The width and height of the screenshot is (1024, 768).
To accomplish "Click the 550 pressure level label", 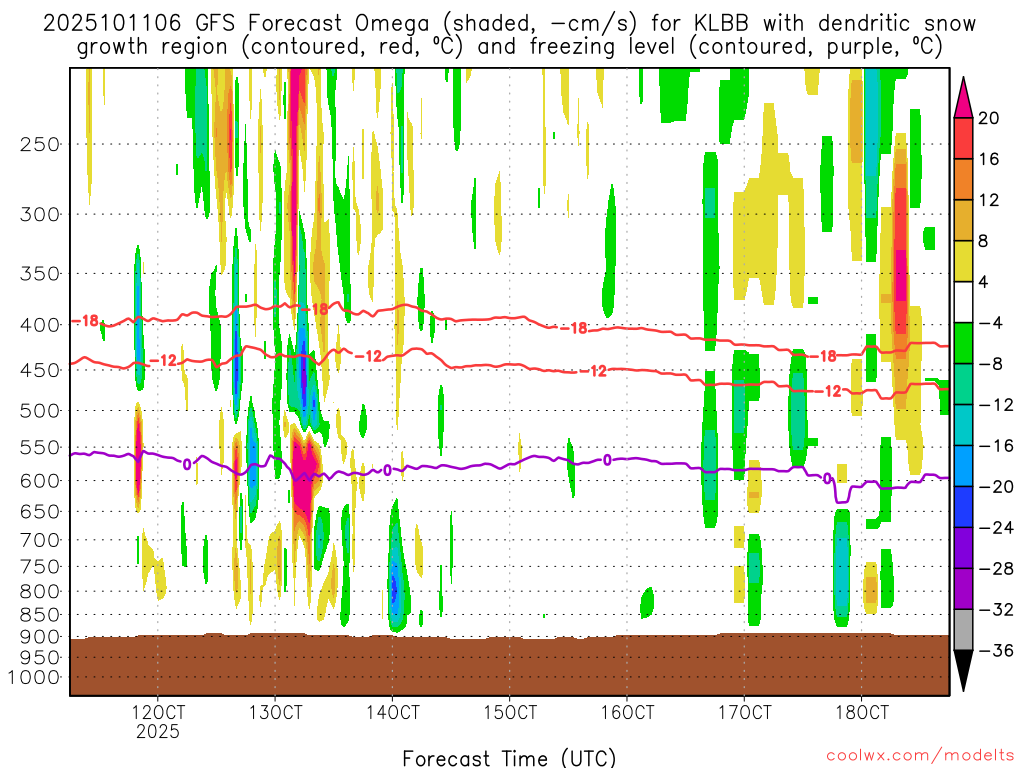I will coord(40,448).
